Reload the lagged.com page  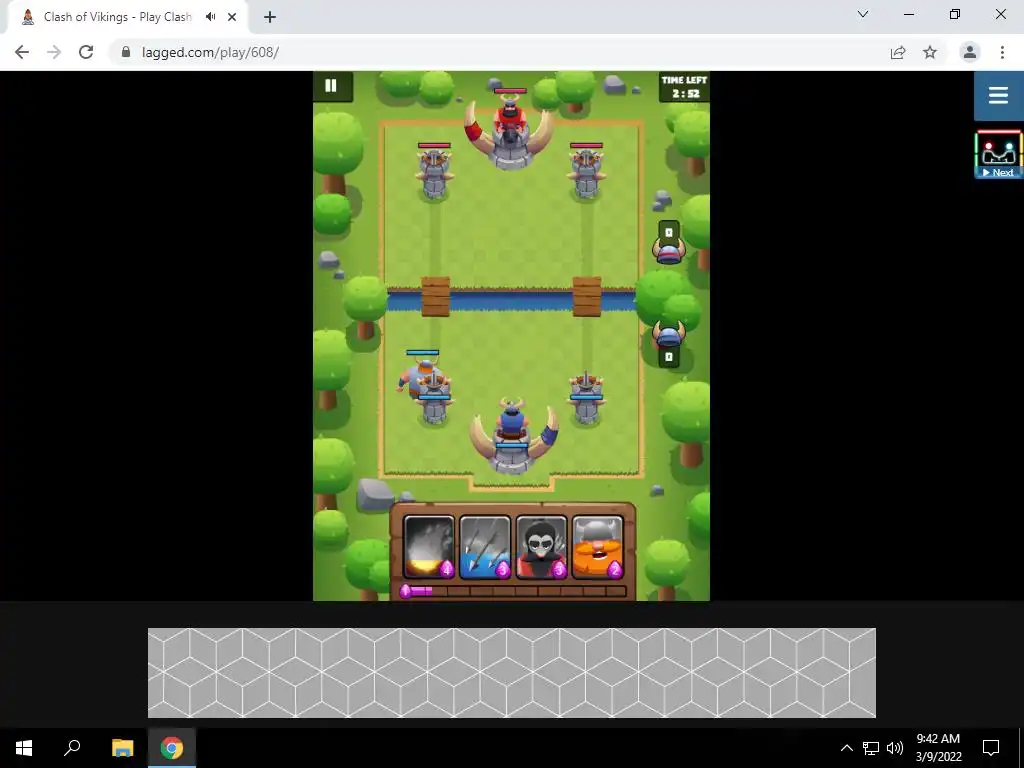coord(86,52)
